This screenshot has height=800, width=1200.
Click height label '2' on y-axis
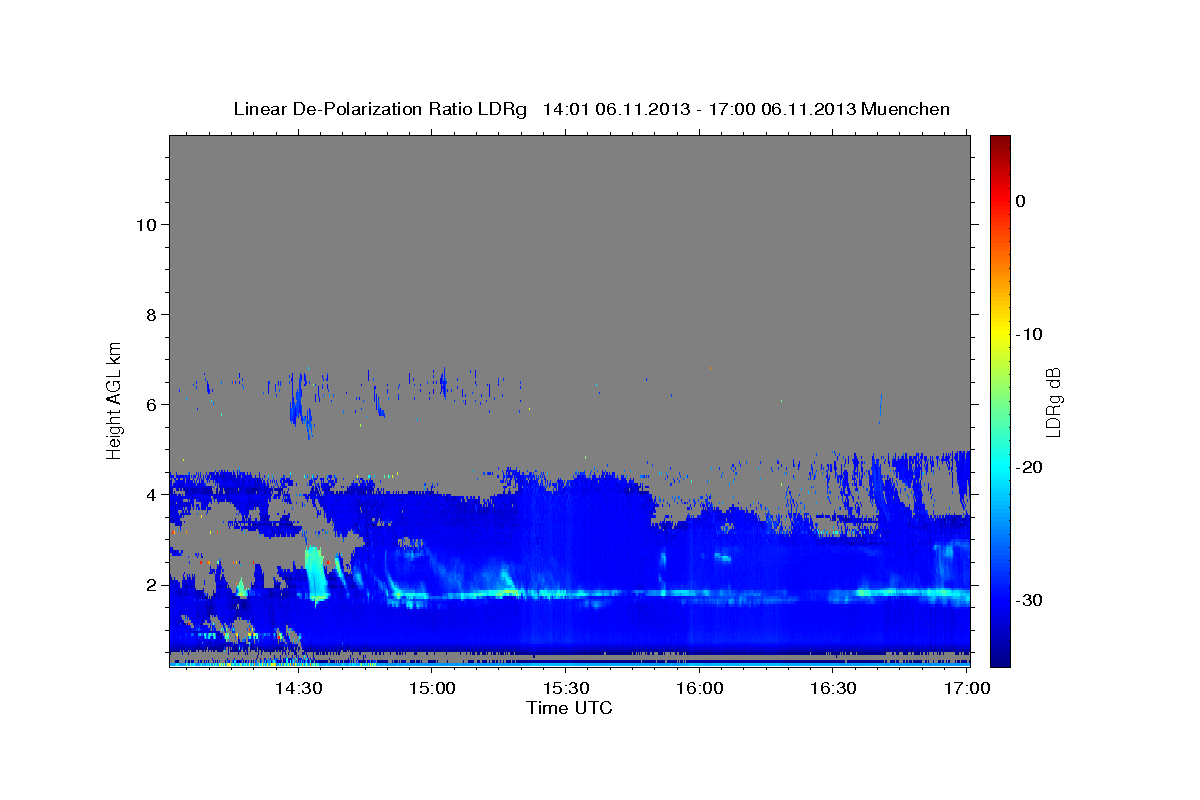coord(150,584)
